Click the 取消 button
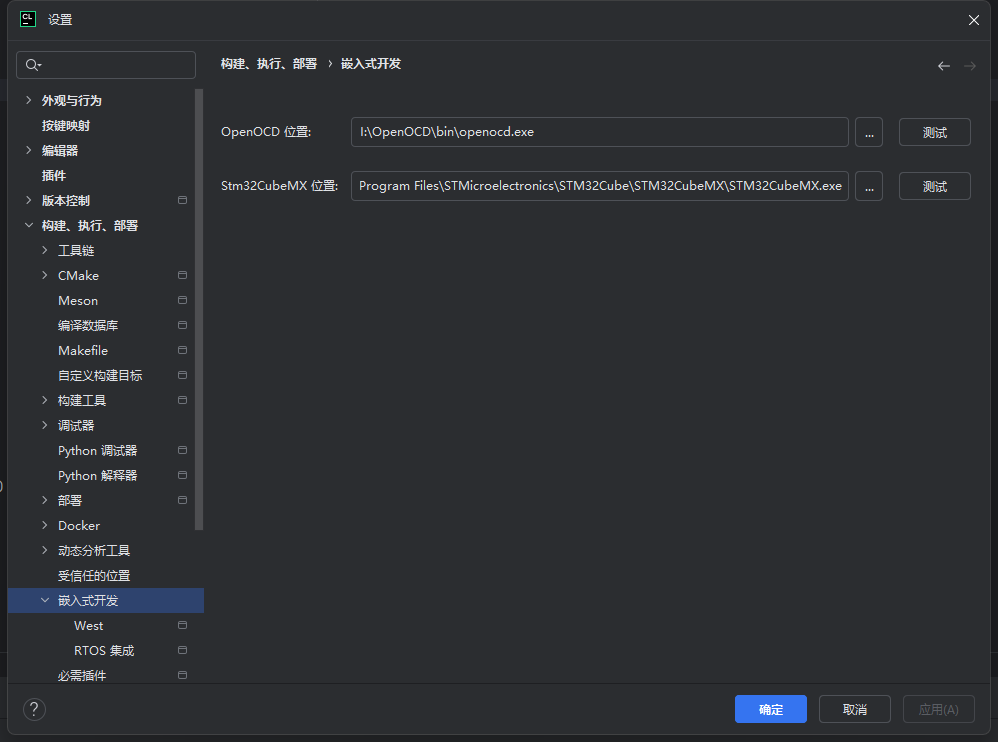The height and width of the screenshot is (742, 998). pos(854,709)
